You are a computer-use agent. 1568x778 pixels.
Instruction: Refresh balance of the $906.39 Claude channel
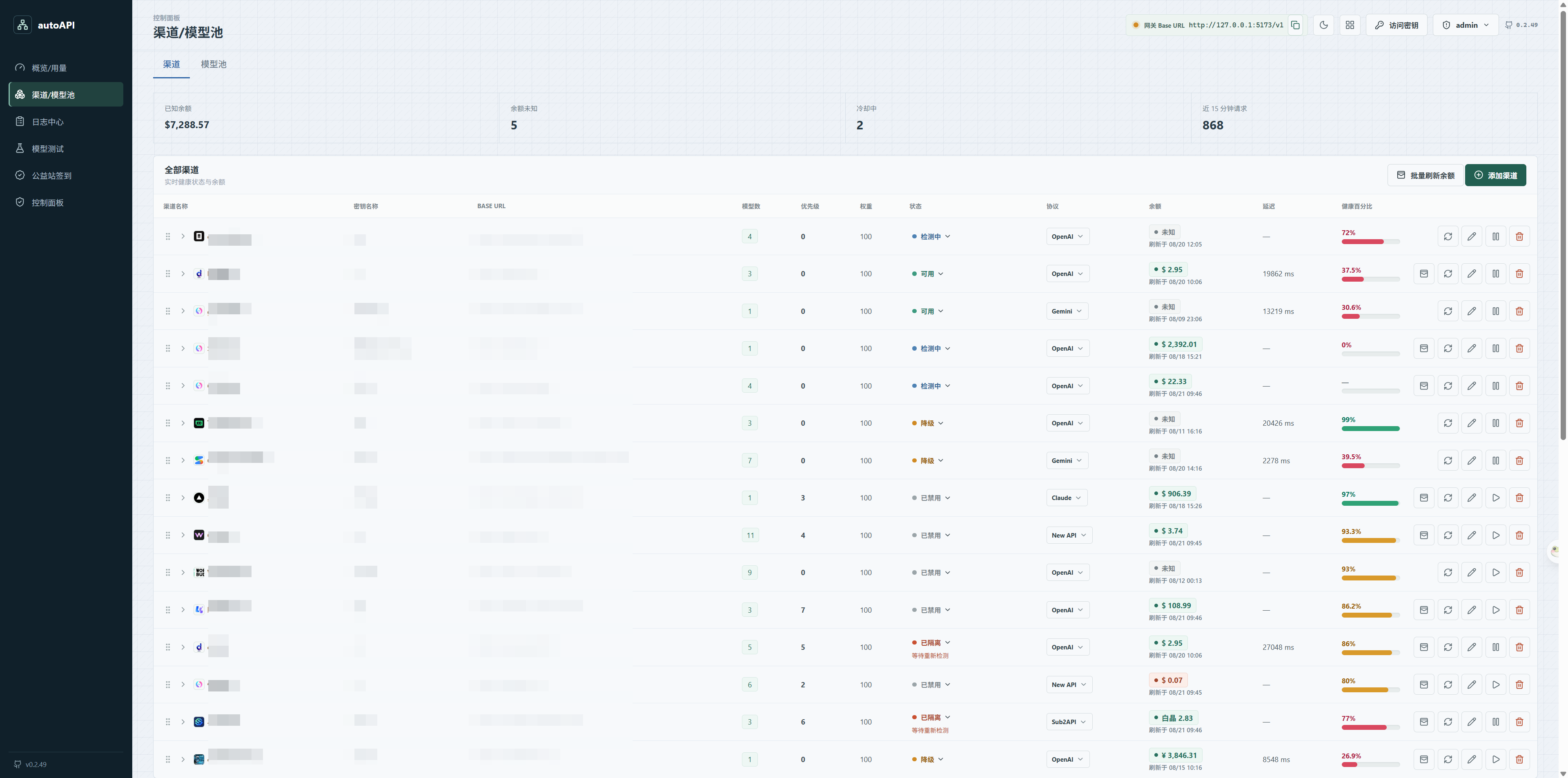pyautogui.click(x=1424, y=498)
